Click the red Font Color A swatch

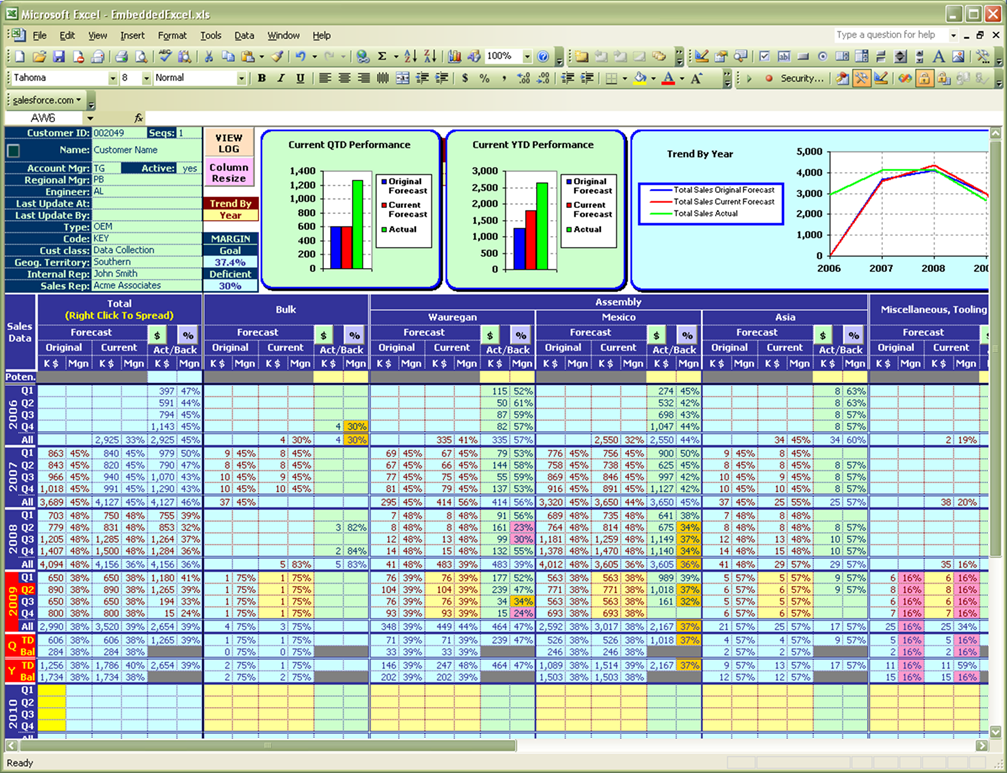coord(669,78)
